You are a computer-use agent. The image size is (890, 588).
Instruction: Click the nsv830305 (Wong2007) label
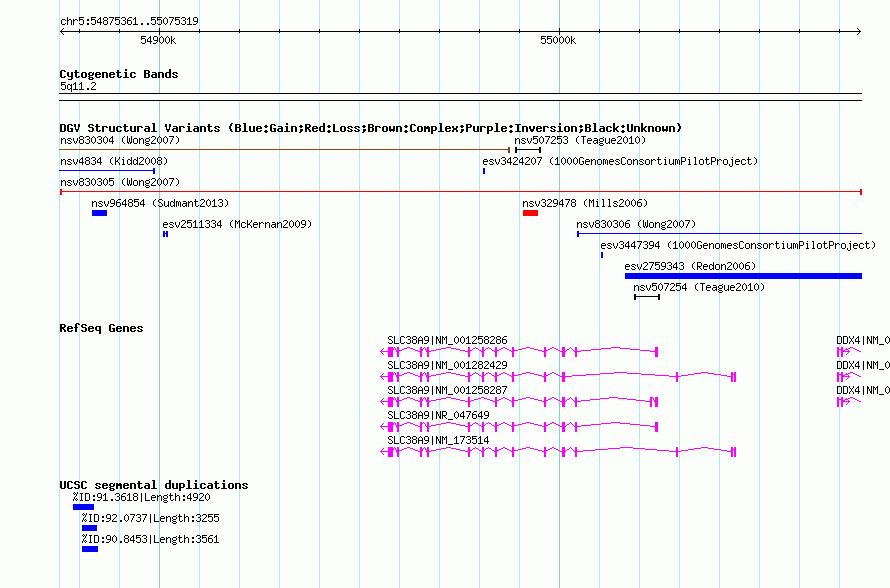click(120, 182)
